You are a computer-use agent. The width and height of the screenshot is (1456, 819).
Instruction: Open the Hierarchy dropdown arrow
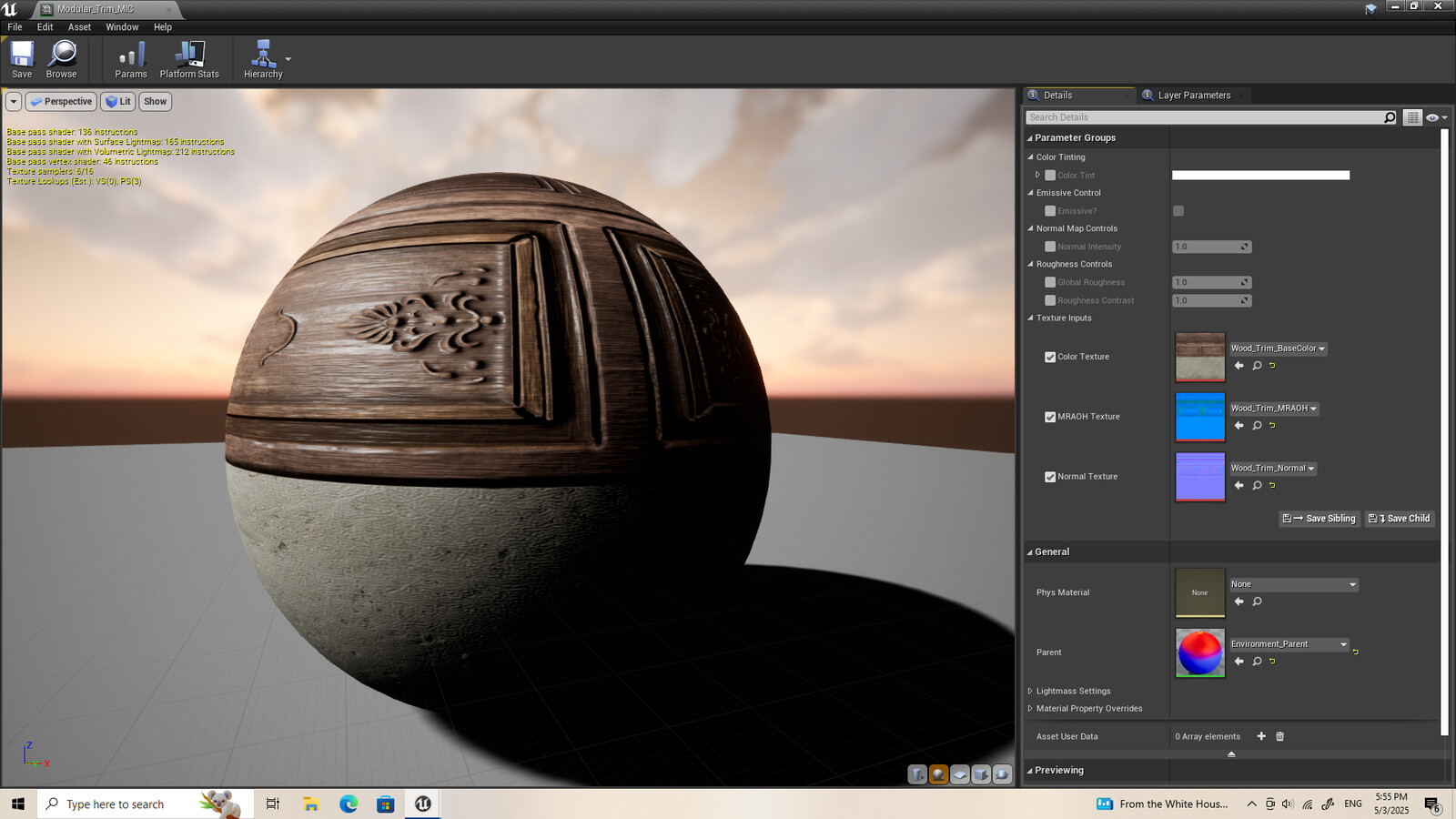[288, 59]
